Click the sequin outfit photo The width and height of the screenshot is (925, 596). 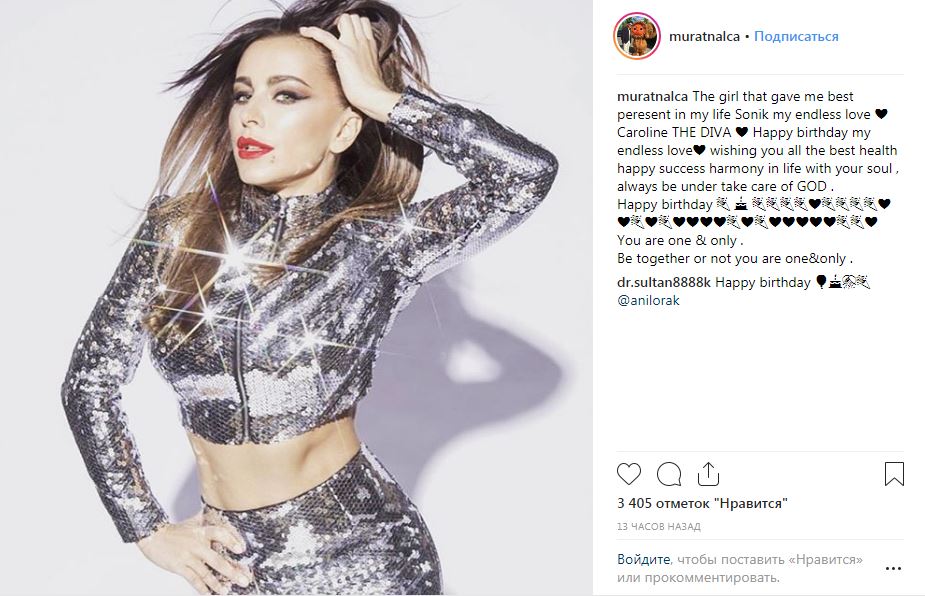[x=296, y=298]
